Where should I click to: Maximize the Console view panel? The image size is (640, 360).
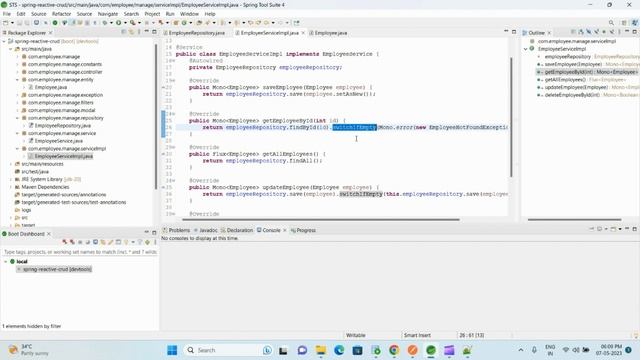[635, 229]
